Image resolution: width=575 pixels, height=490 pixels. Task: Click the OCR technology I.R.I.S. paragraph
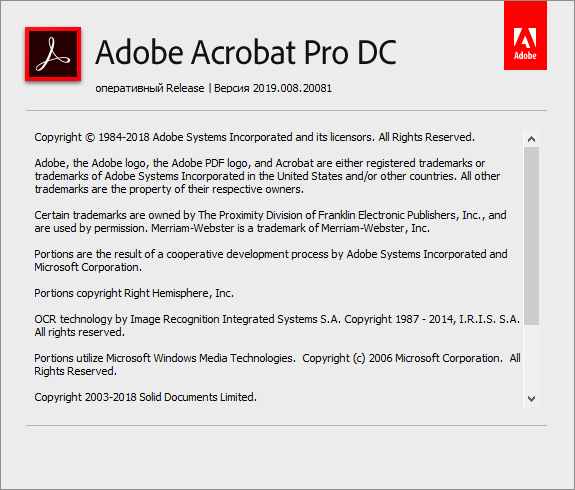click(277, 326)
